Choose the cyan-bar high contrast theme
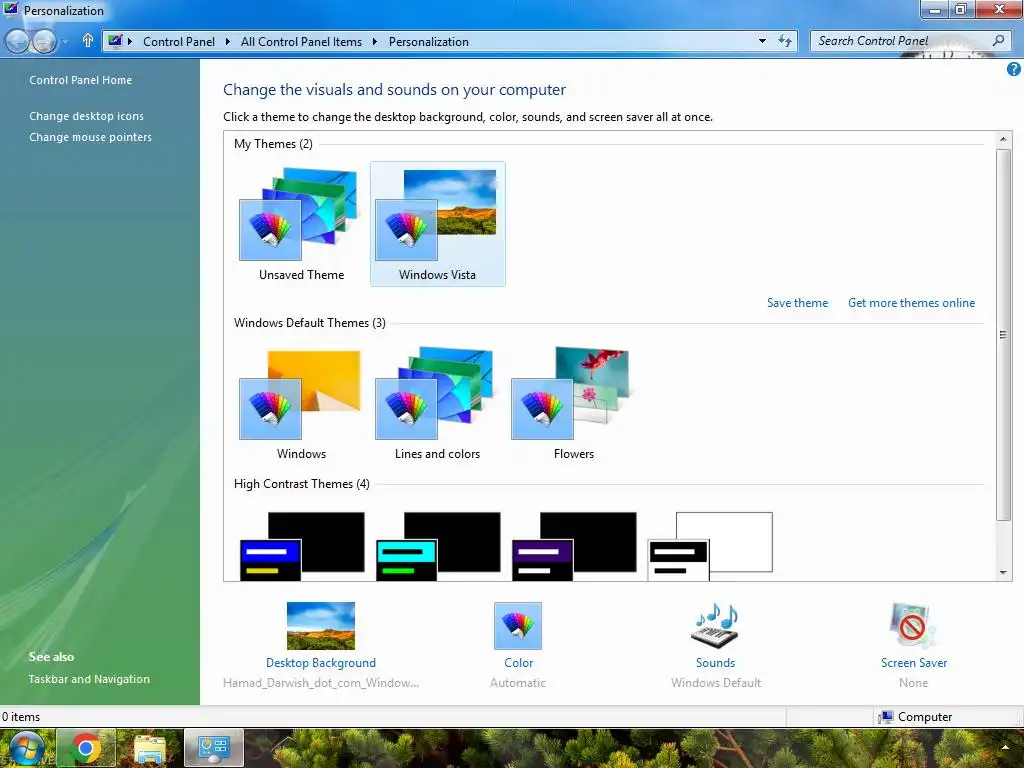 [438, 546]
